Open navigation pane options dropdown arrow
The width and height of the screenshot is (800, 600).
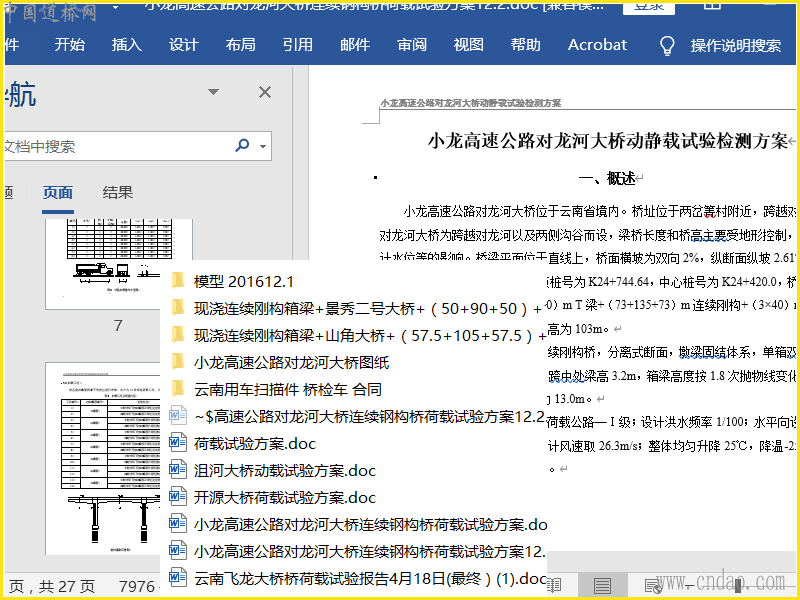213,92
